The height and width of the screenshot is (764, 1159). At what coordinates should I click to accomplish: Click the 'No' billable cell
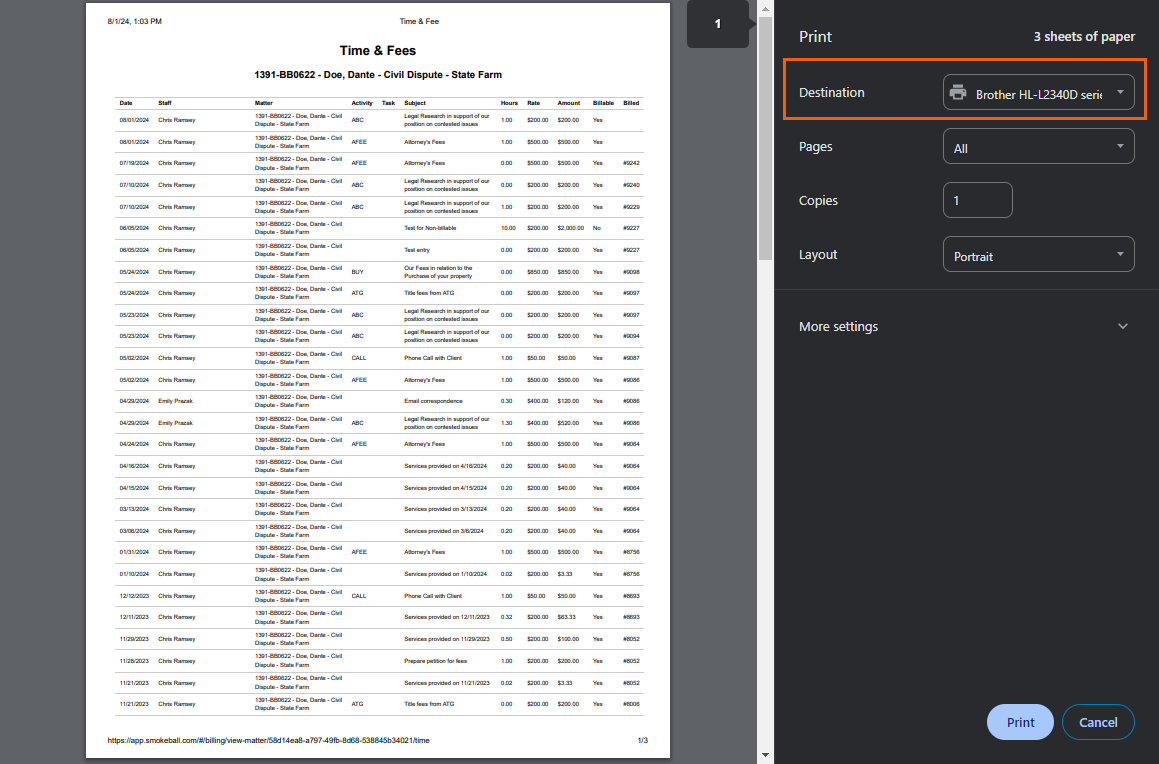click(x=597, y=228)
